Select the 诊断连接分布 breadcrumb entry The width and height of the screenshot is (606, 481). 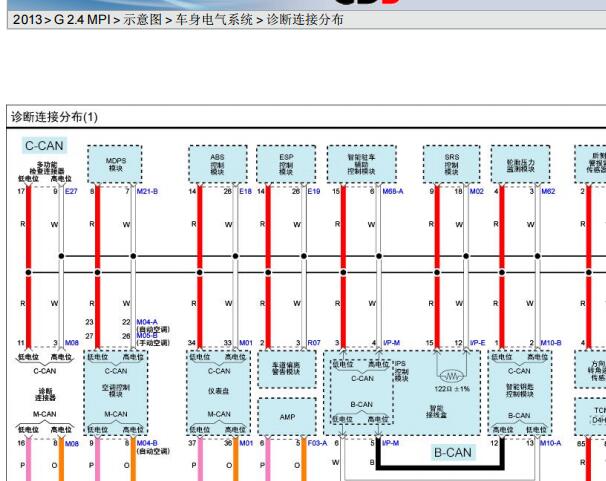305,19
